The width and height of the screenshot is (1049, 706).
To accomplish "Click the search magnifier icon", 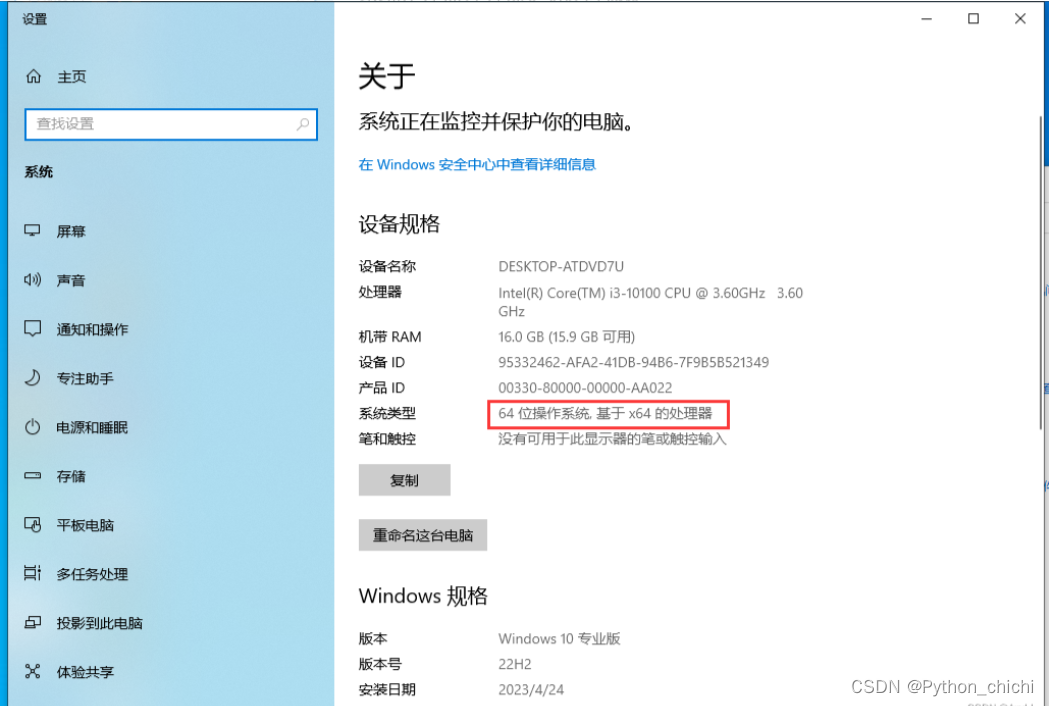I will point(303,124).
